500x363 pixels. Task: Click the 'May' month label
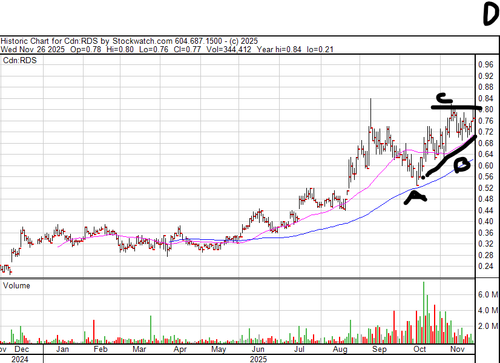click(219, 349)
